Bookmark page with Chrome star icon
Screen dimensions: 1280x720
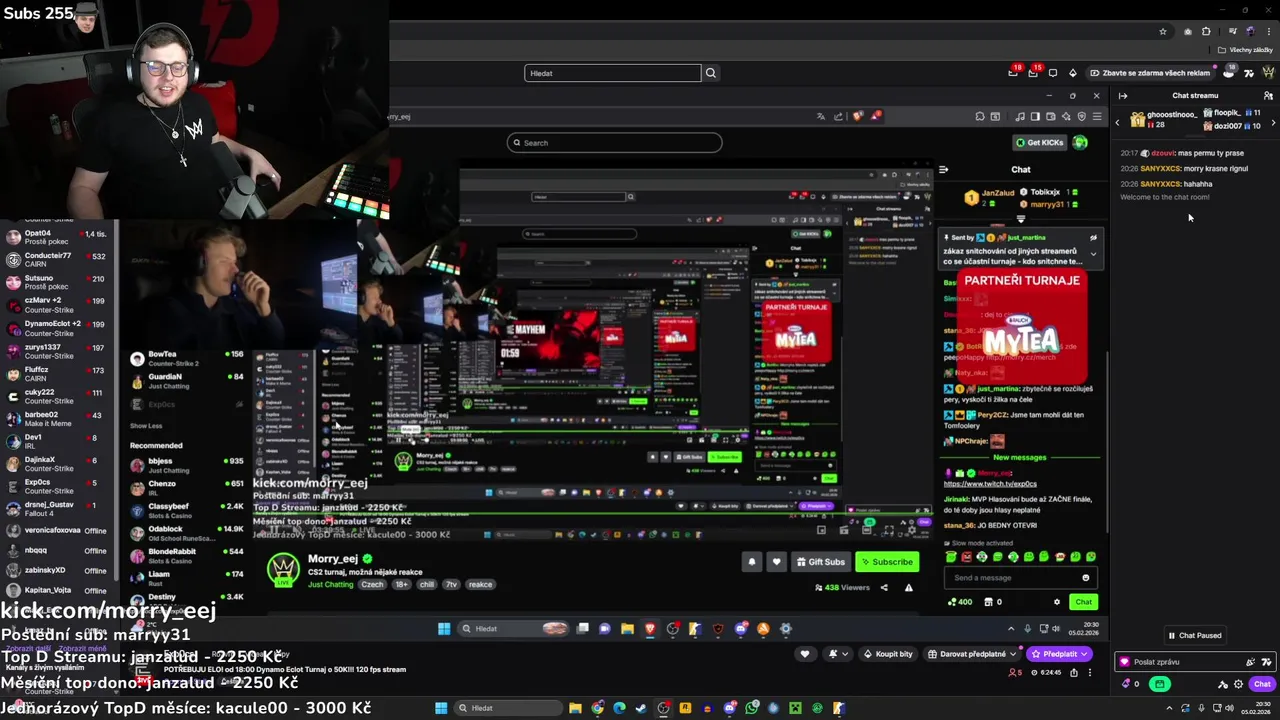click(x=1162, y=32)
